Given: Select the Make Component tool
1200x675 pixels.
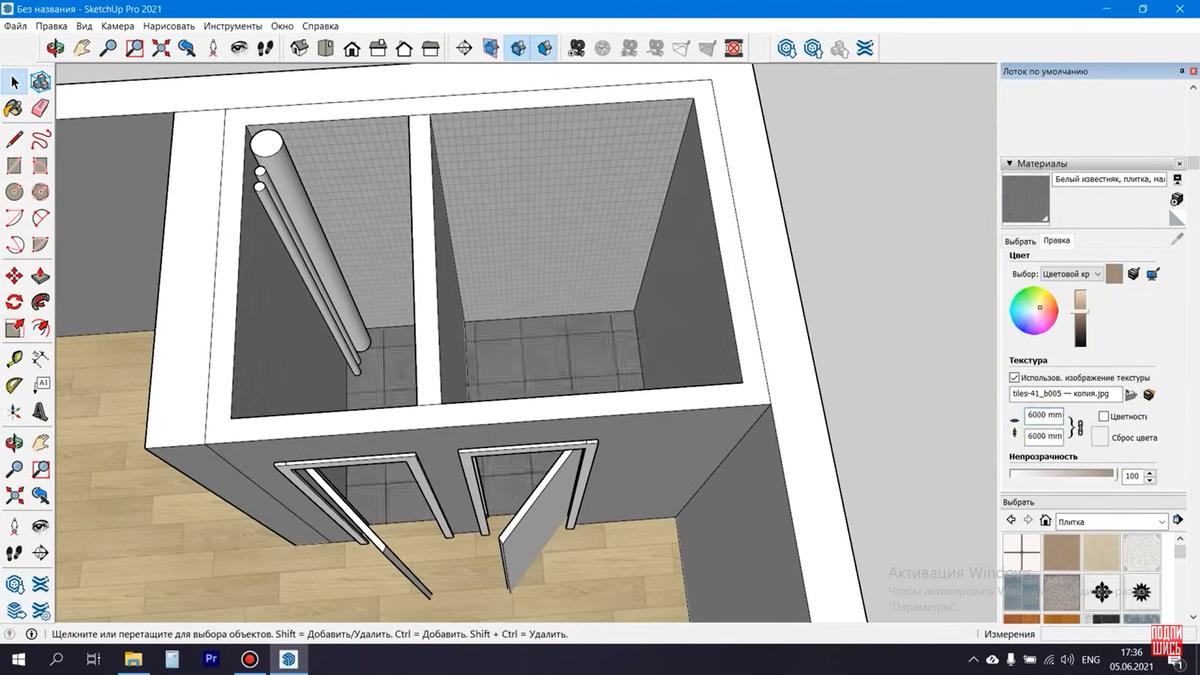Looking at the screenshot, I should point(40,82).
